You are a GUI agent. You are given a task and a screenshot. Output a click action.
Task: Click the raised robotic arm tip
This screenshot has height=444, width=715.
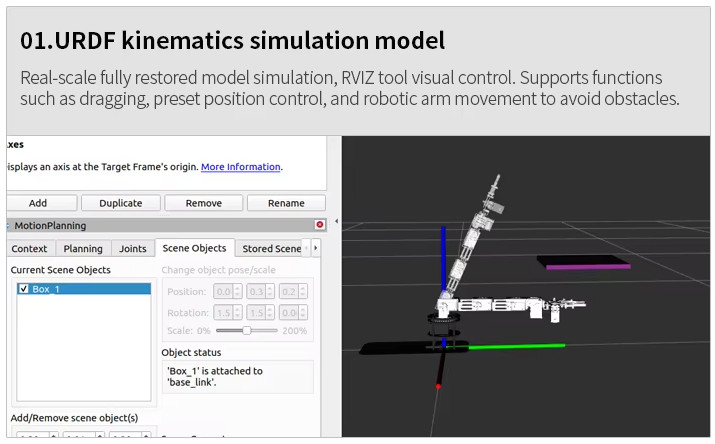click(494, 186)
